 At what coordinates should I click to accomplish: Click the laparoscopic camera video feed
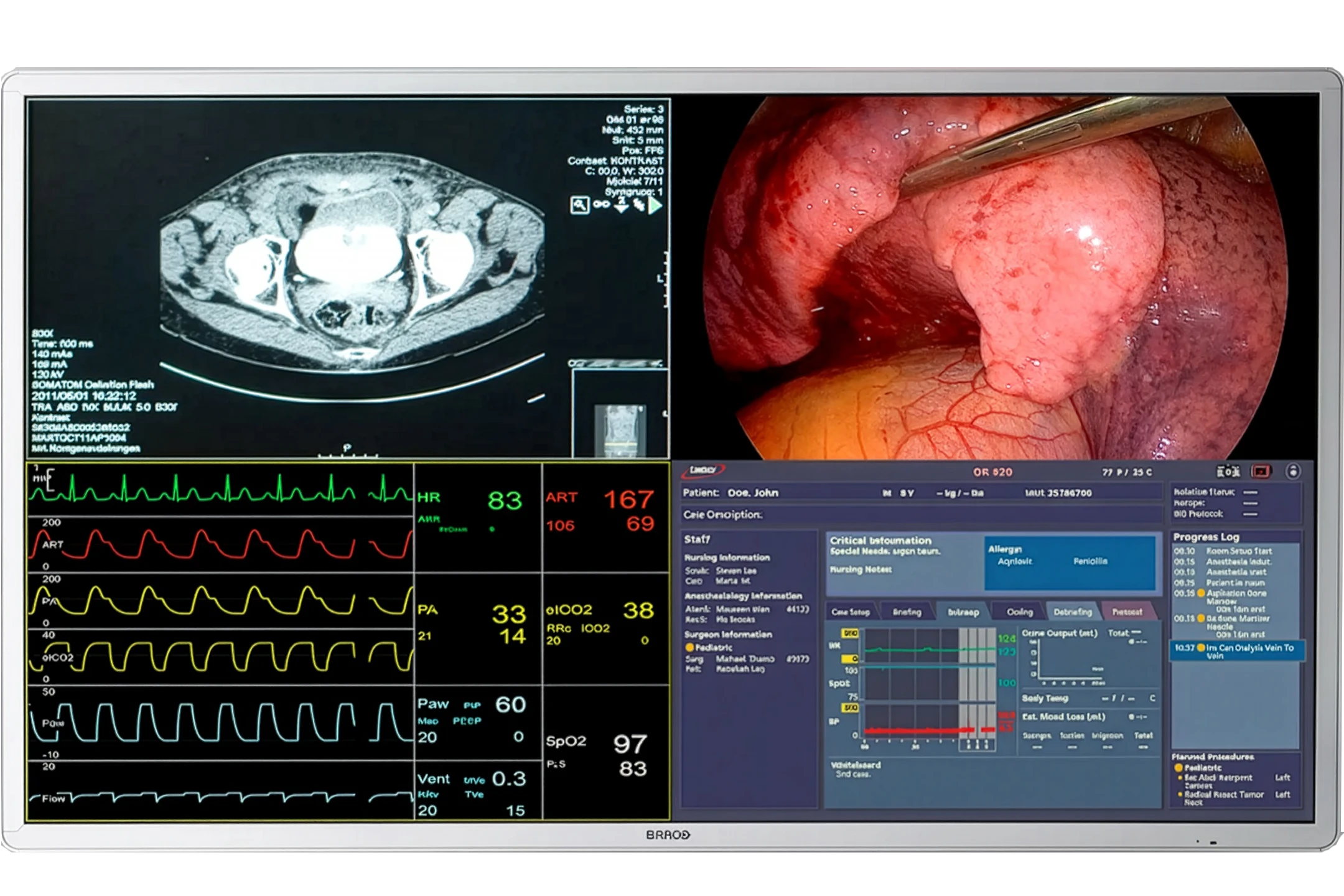click(x=995, y=278)
